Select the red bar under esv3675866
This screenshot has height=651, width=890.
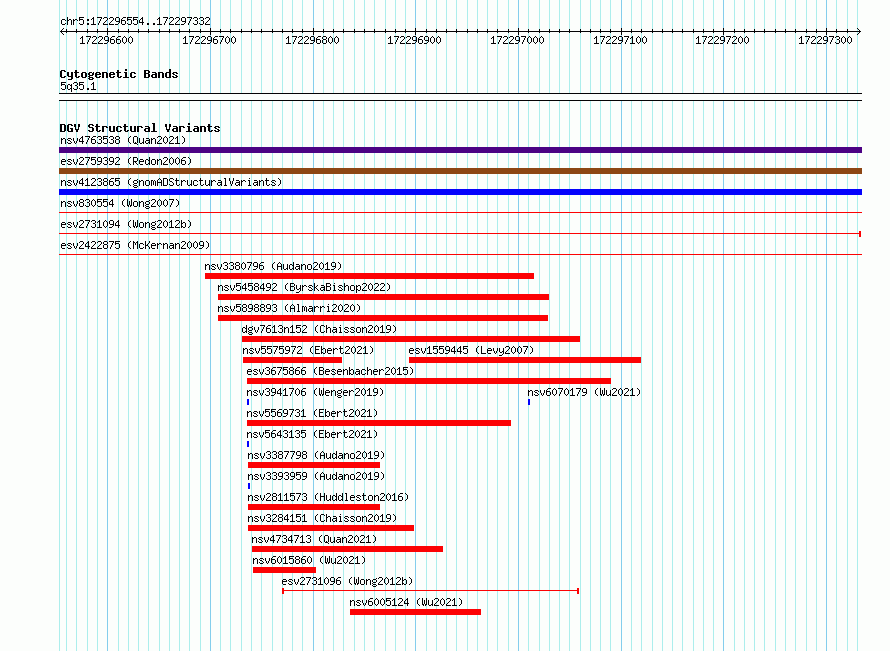tap(429, 381)
